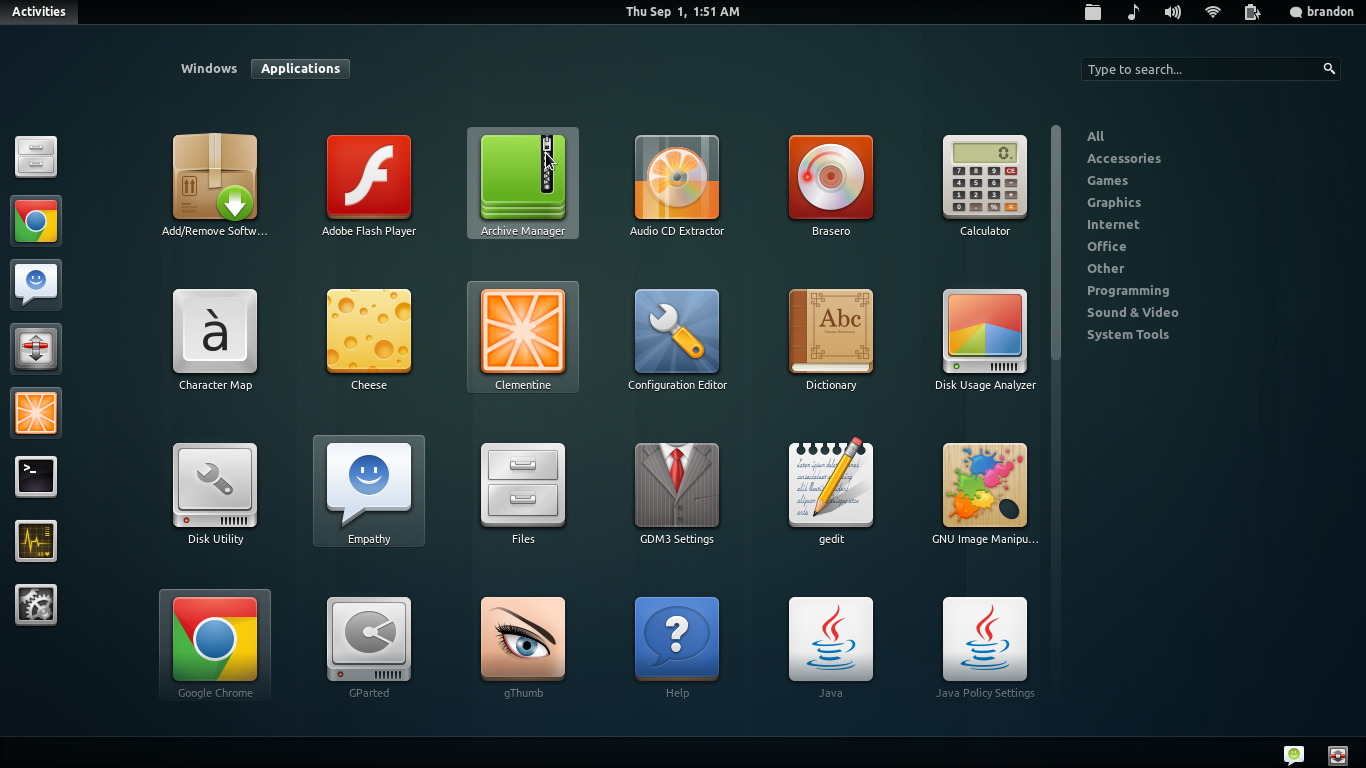Open the volume speaker indicator

coord(1173,12)
